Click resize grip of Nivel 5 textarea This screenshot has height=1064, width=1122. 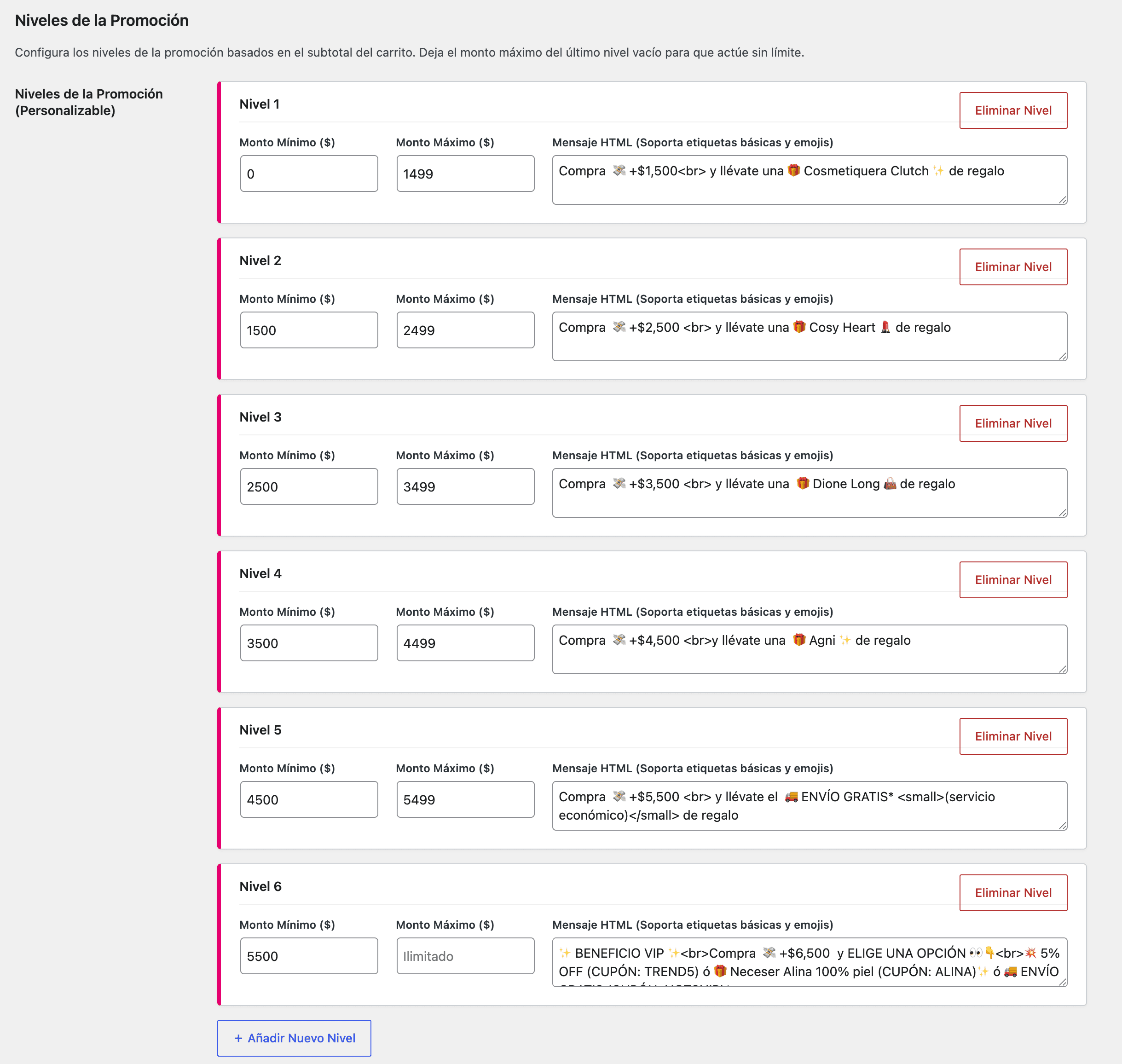[1063, 826]
